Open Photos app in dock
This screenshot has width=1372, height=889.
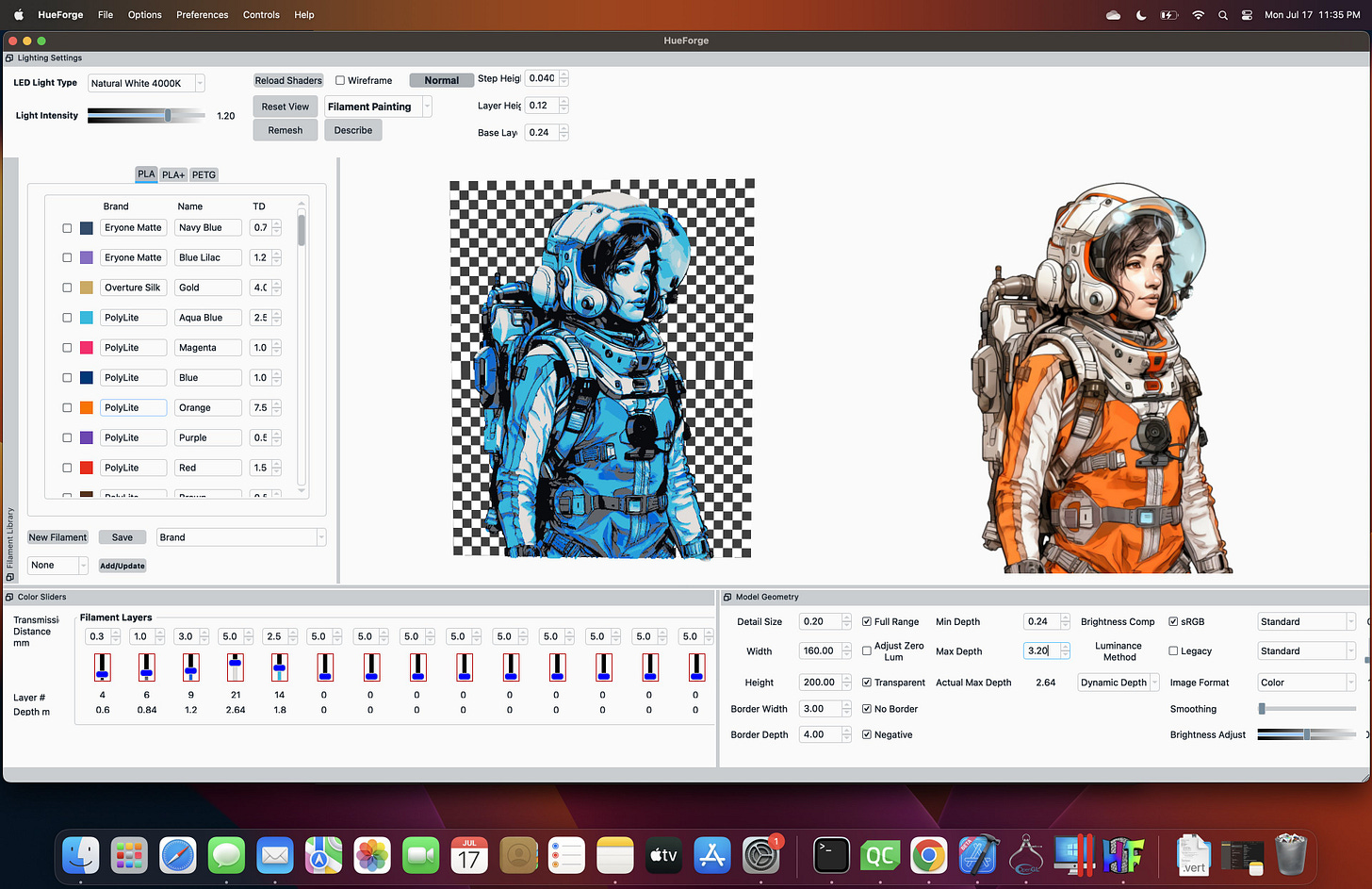(372, 855)
